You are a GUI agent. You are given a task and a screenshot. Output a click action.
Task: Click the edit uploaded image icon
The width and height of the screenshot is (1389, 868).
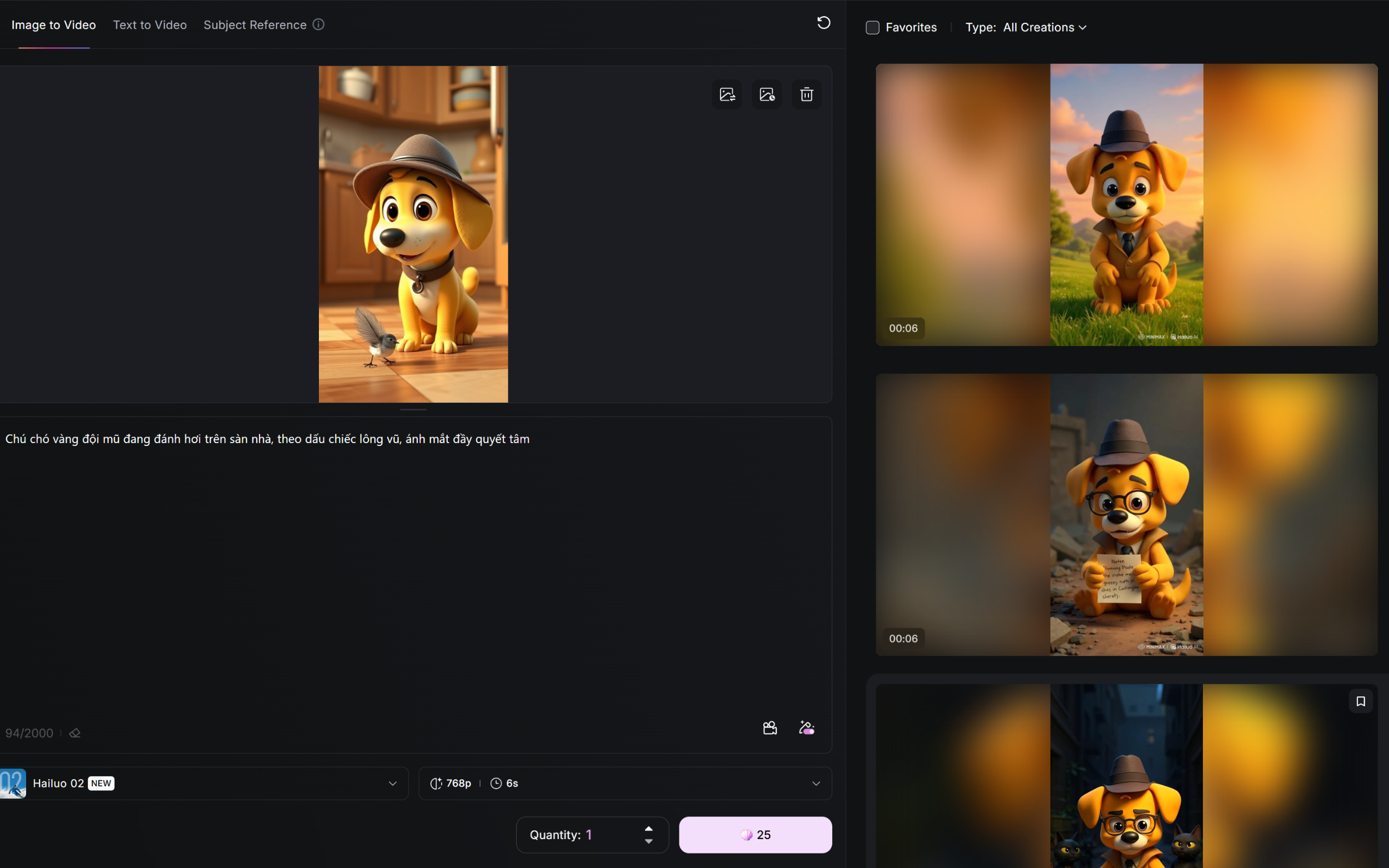click(767, 94)
